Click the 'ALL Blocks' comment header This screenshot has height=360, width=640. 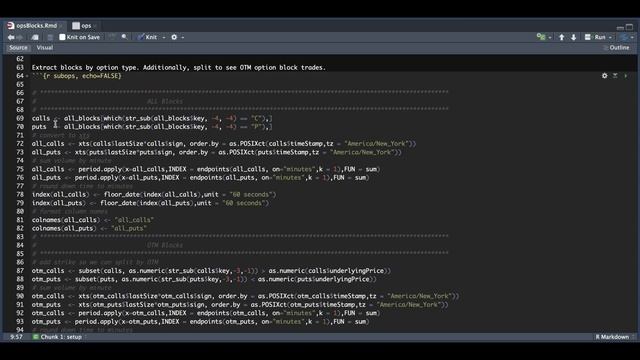(165, 101)
